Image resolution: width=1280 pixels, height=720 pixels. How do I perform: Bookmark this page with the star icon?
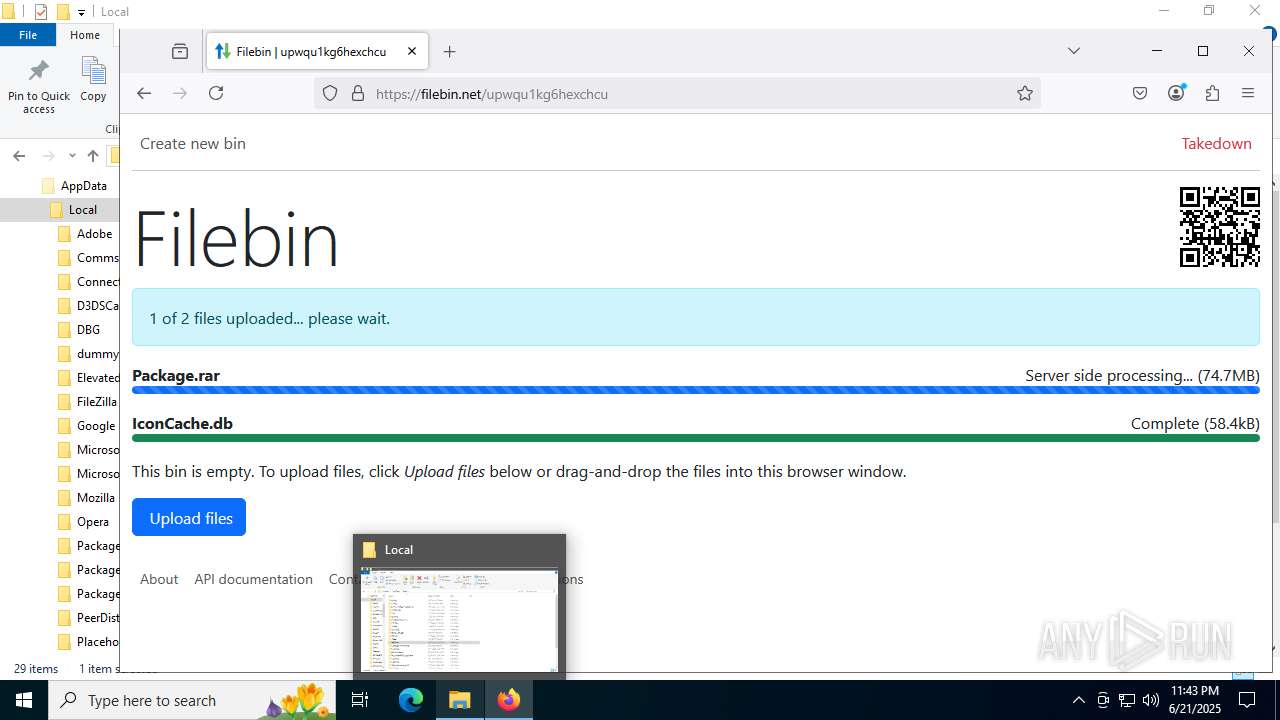tap(1025, 93)
